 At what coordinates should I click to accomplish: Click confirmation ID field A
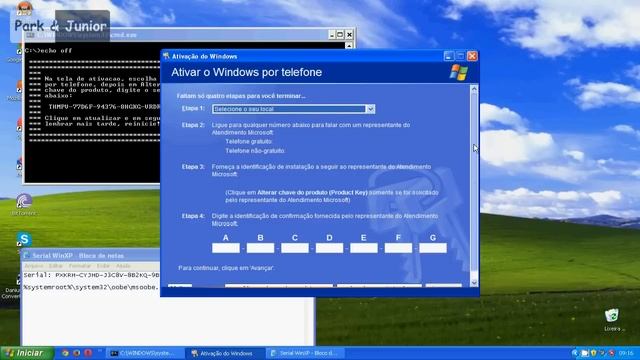coord(226,248)
